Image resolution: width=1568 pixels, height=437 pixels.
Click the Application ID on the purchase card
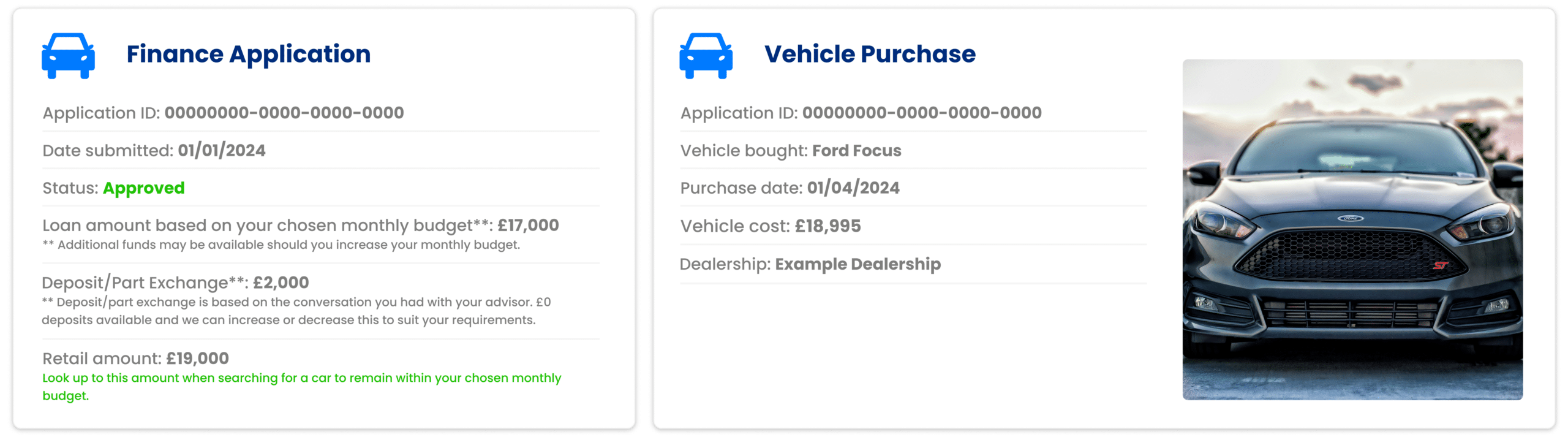[861, 113]
